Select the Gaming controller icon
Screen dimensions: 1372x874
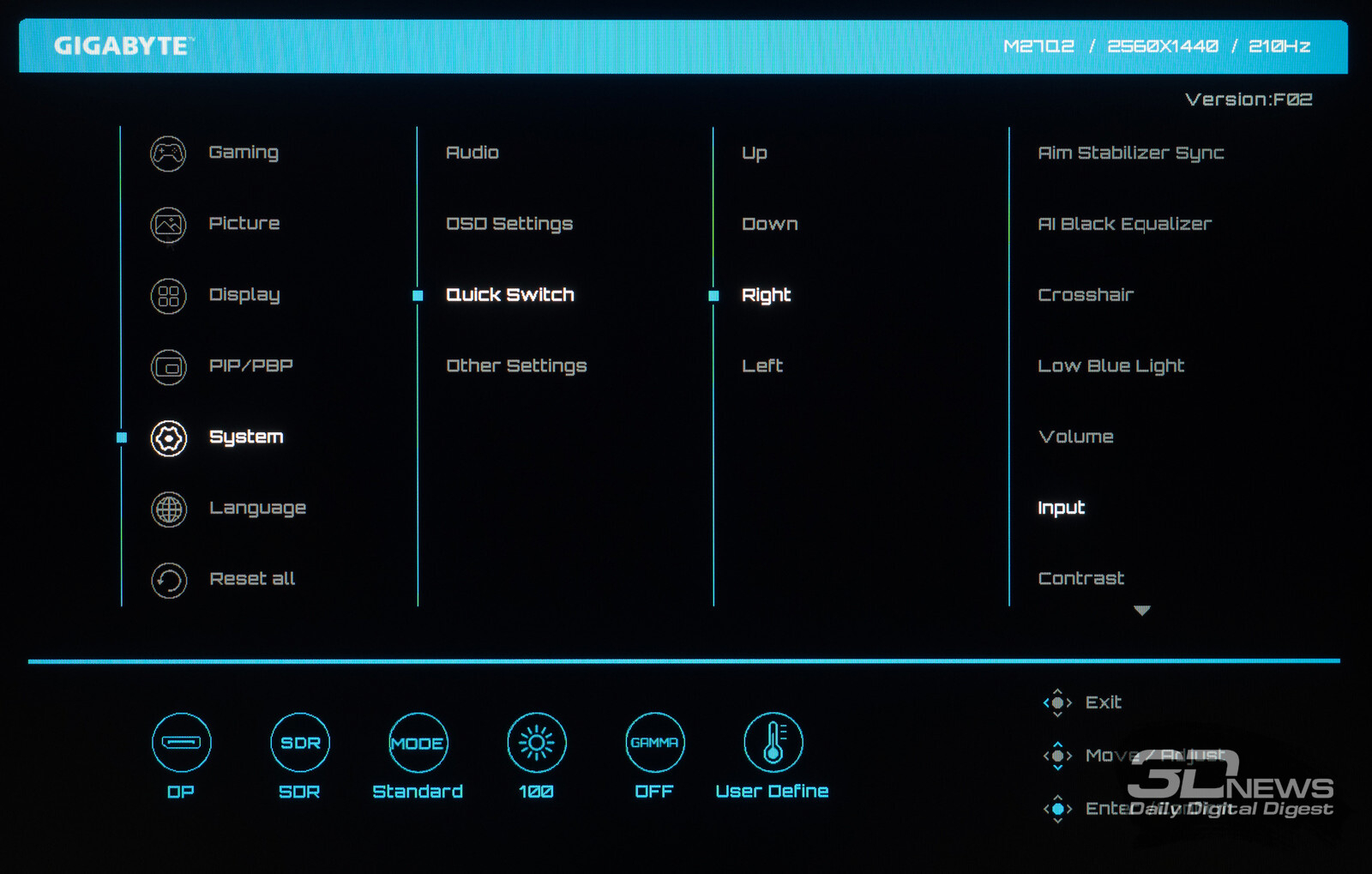pos(168,154)
